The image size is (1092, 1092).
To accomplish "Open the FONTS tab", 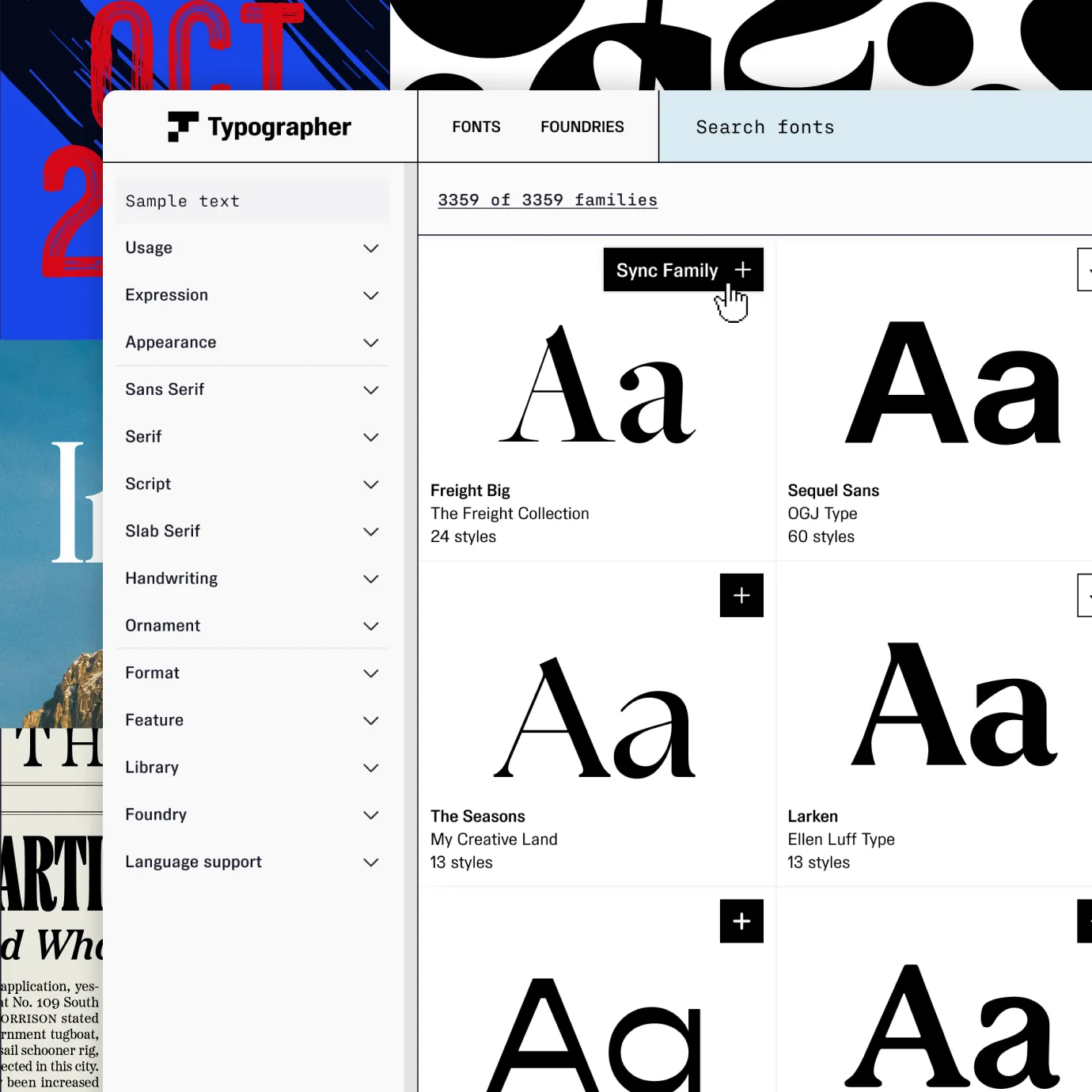I will coord(476,127).
